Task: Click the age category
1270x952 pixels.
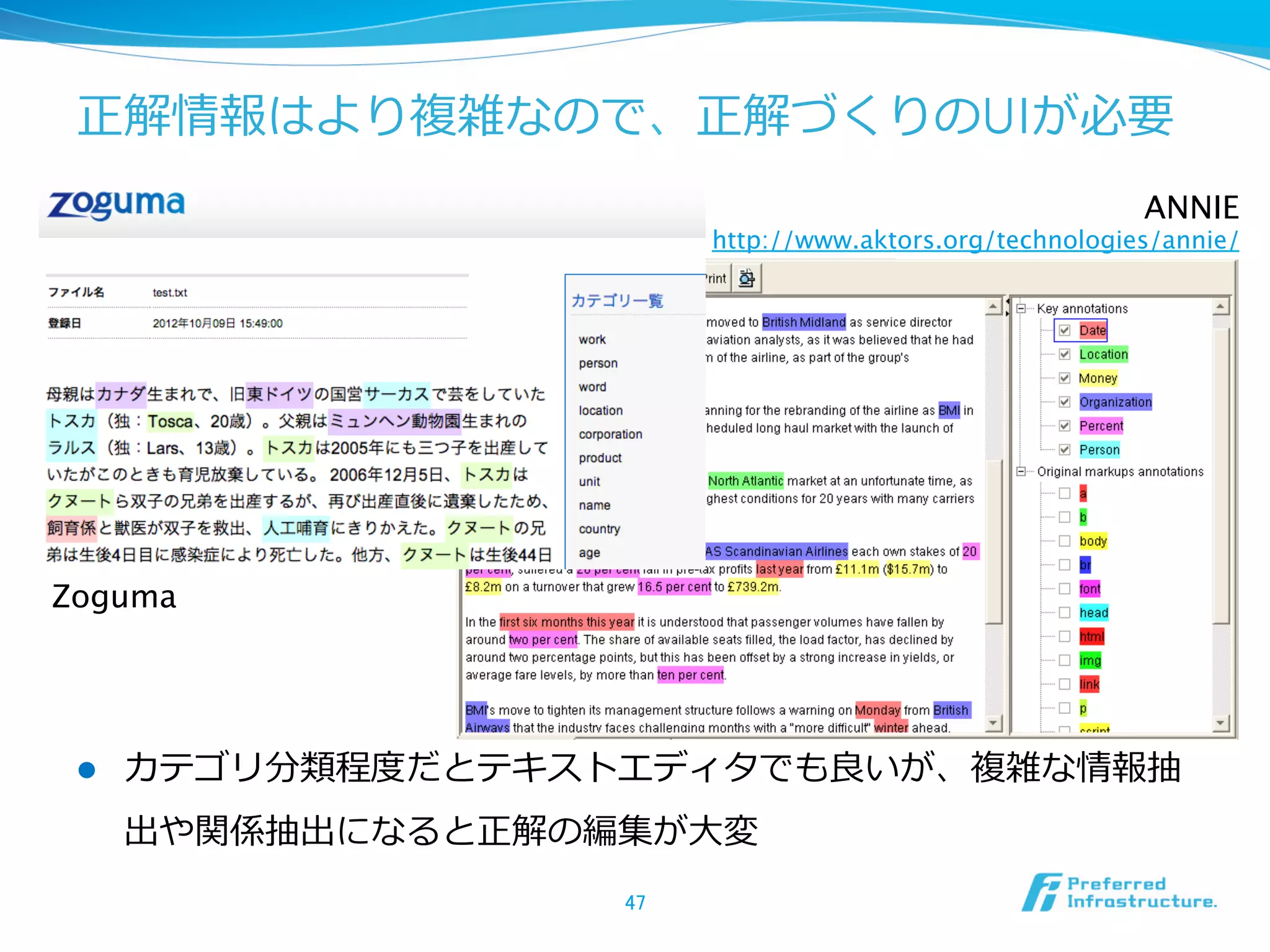Action: 589,553
